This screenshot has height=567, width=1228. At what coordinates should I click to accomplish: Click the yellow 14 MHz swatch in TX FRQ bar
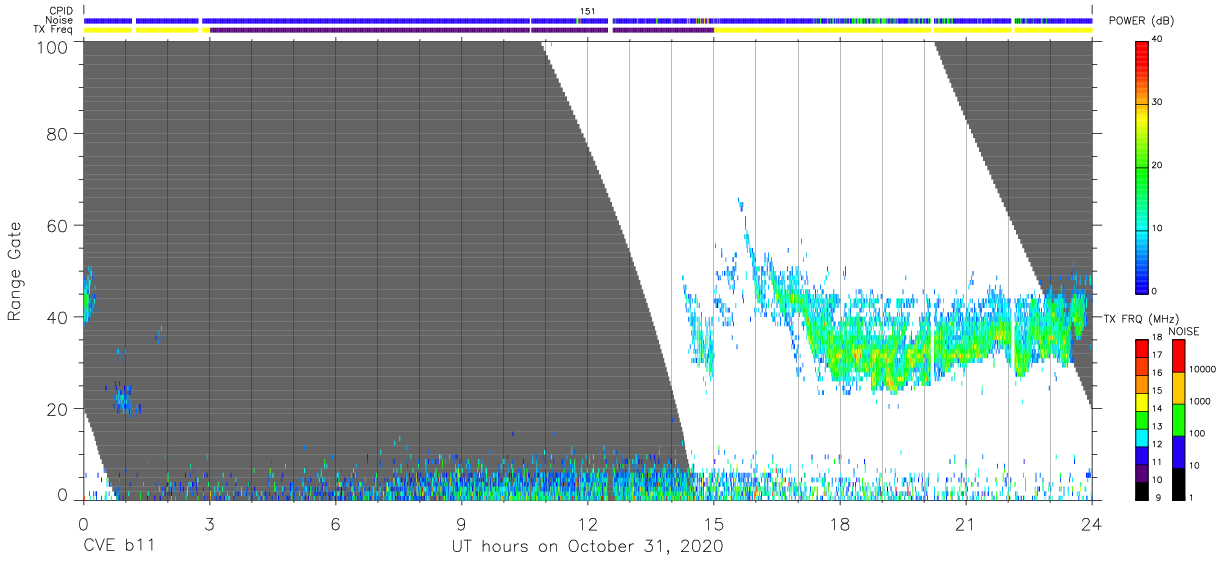click(x=1141, y=401)
